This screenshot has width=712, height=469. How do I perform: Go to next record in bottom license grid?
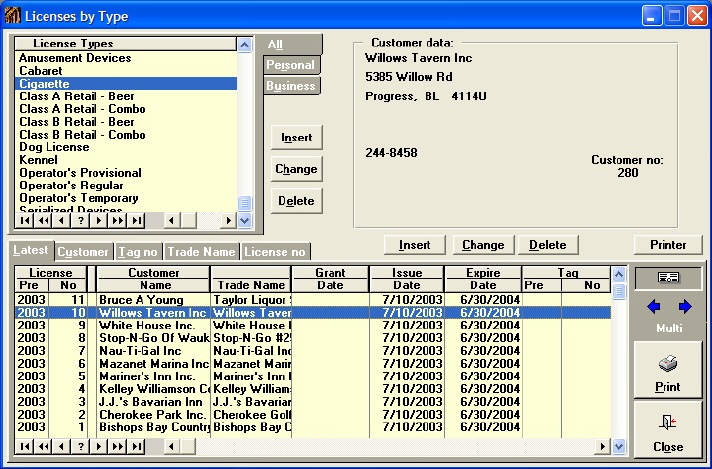(100, 446)
